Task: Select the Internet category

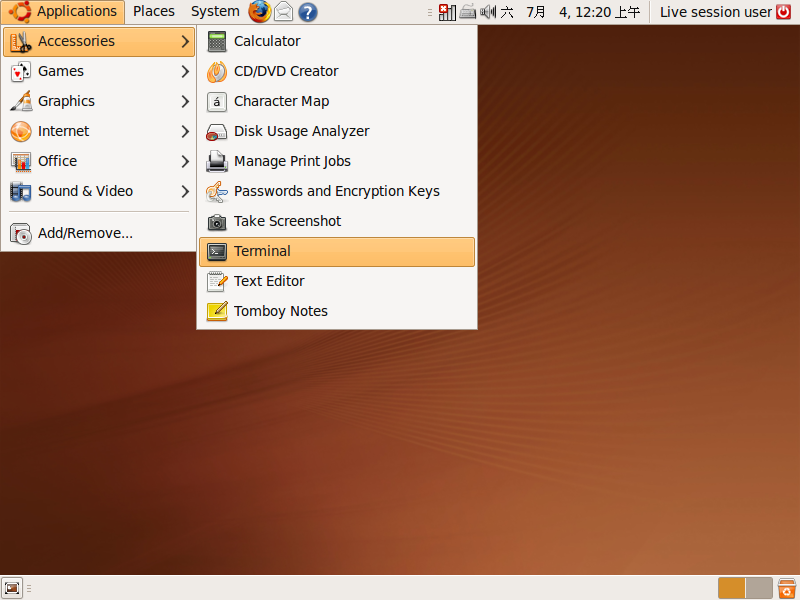Action: (99, 132)
